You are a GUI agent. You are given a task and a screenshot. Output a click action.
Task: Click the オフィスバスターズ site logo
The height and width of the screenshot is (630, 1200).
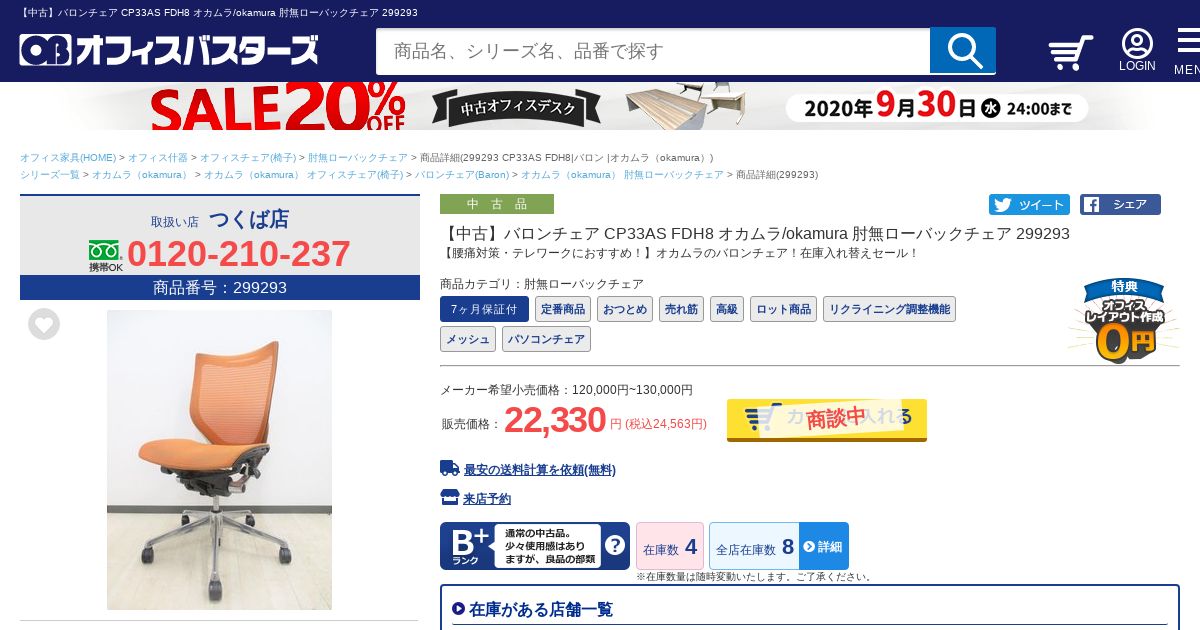[169, 50]
